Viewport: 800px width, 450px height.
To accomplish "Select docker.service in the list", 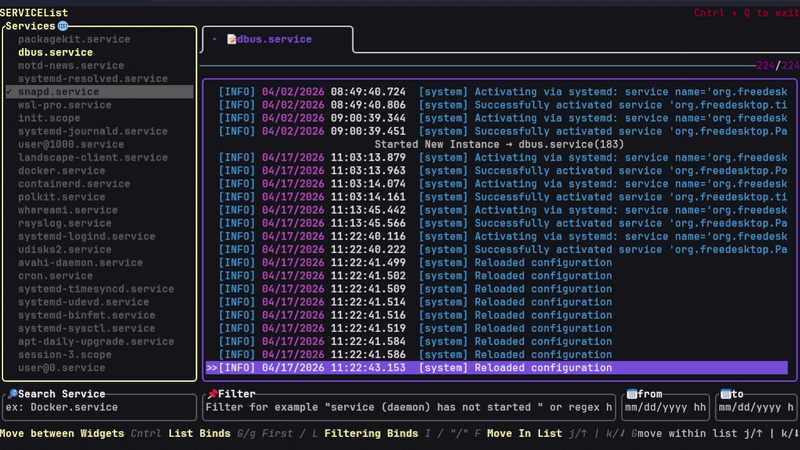I will (99, 171).
